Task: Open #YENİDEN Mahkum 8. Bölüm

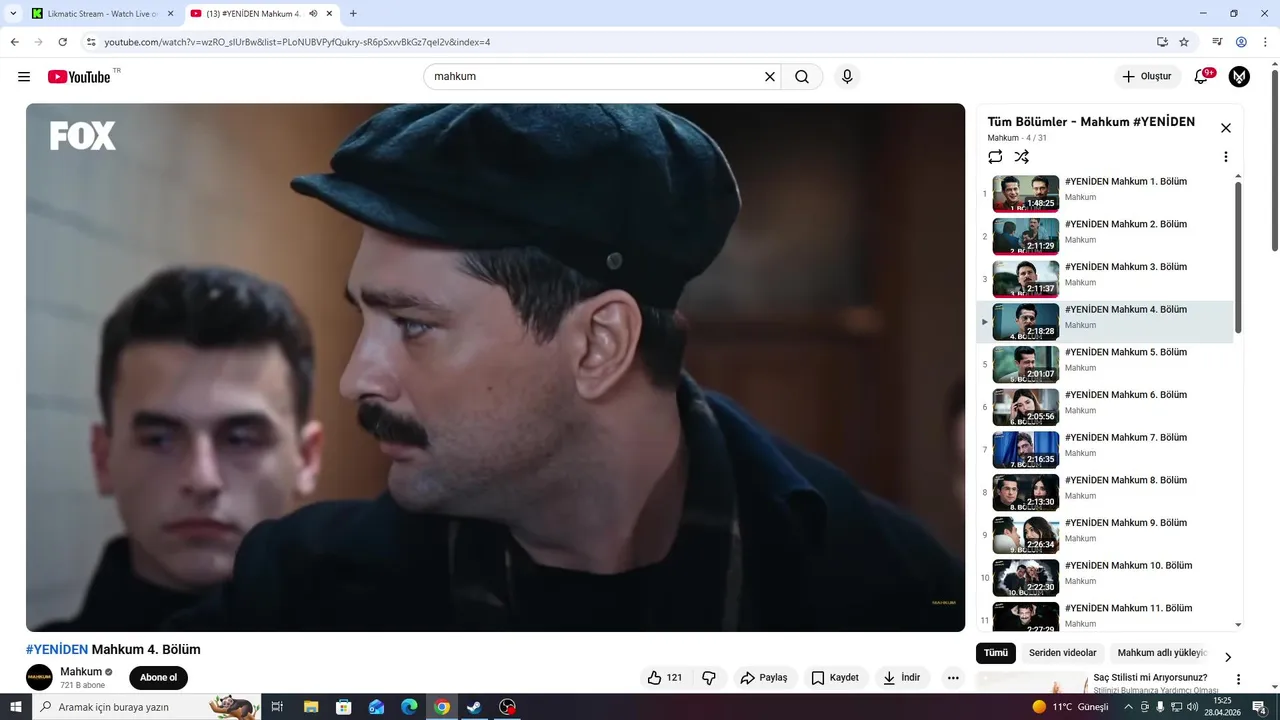Action: tap(1106, 493)
